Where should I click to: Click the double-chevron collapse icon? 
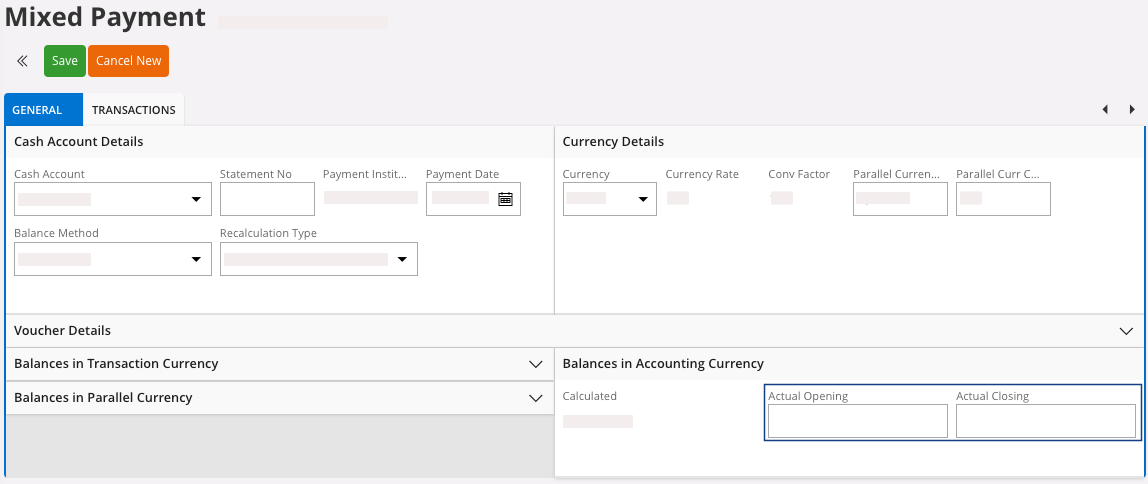22,61
